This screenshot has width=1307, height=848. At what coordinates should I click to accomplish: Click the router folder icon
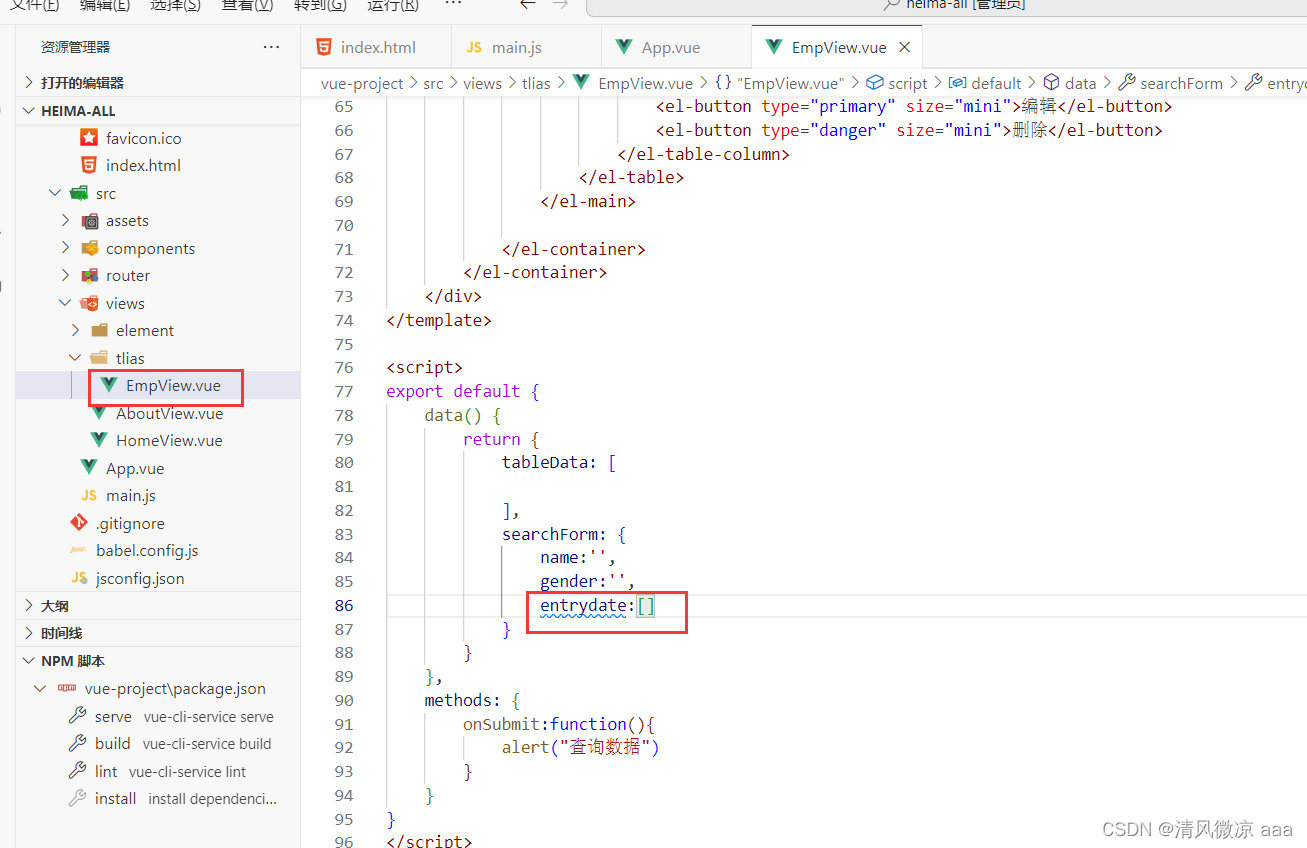[89, 276]
